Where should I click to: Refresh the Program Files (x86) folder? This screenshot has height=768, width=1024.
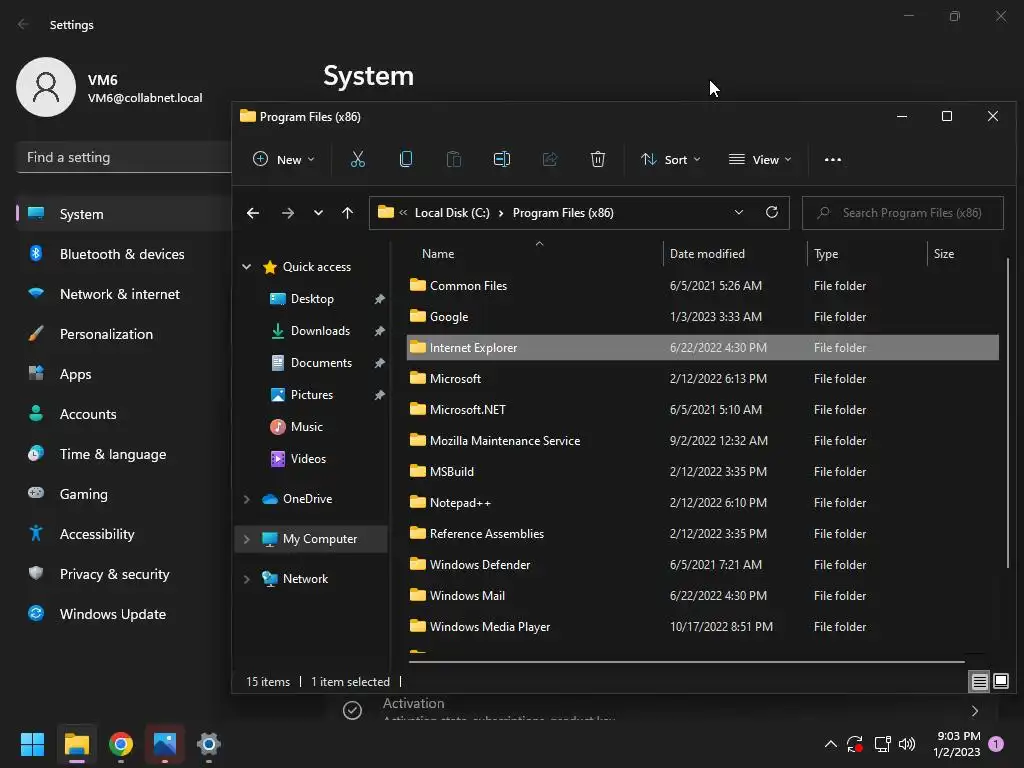(772, 212)
